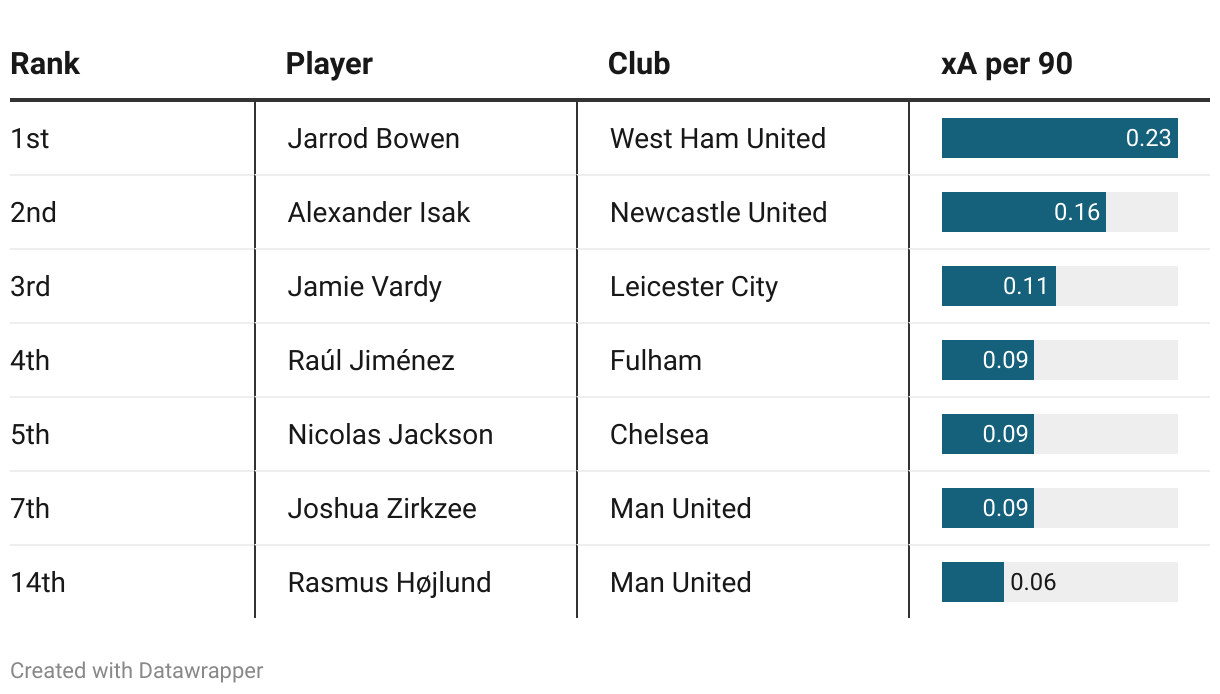The image size is (1220, 694).
Task: Click the xA per 90 header
Action: [1006, 64]
